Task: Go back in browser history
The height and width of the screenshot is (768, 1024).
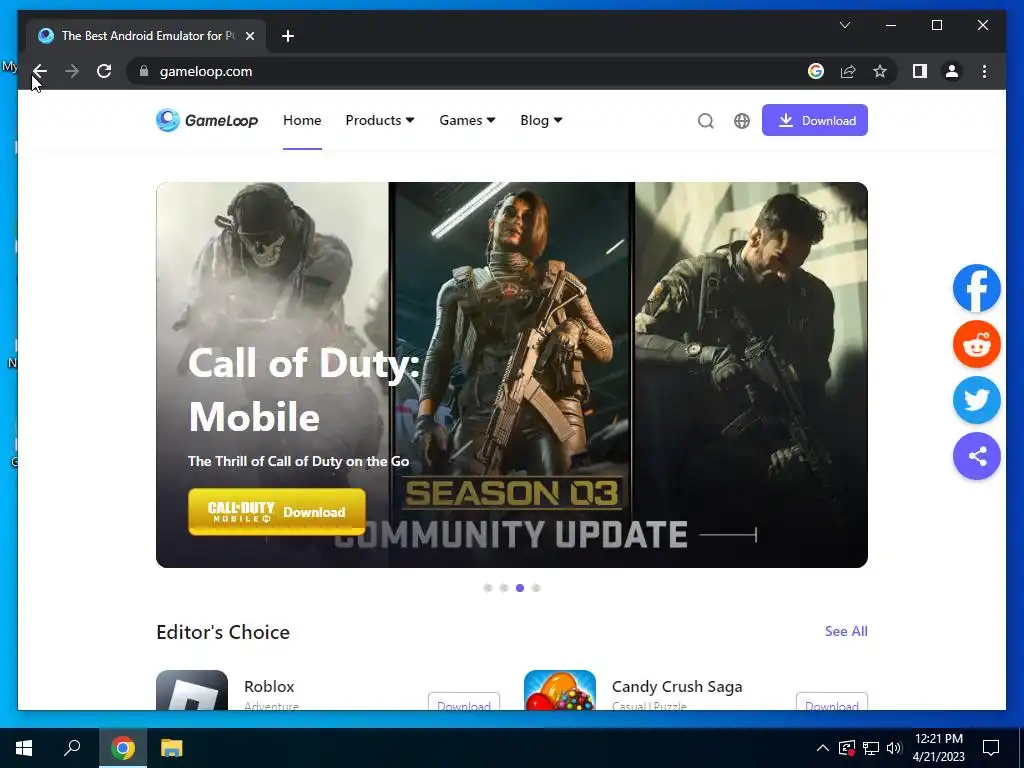Action: 40,71
